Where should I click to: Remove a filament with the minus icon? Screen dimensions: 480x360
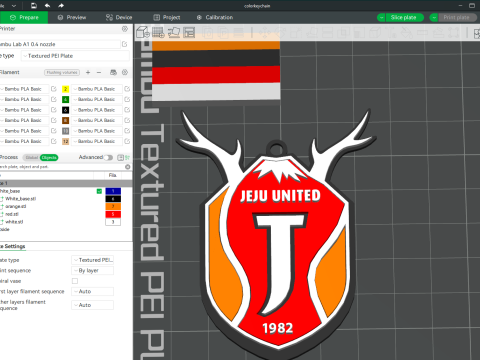pos(99,72)
